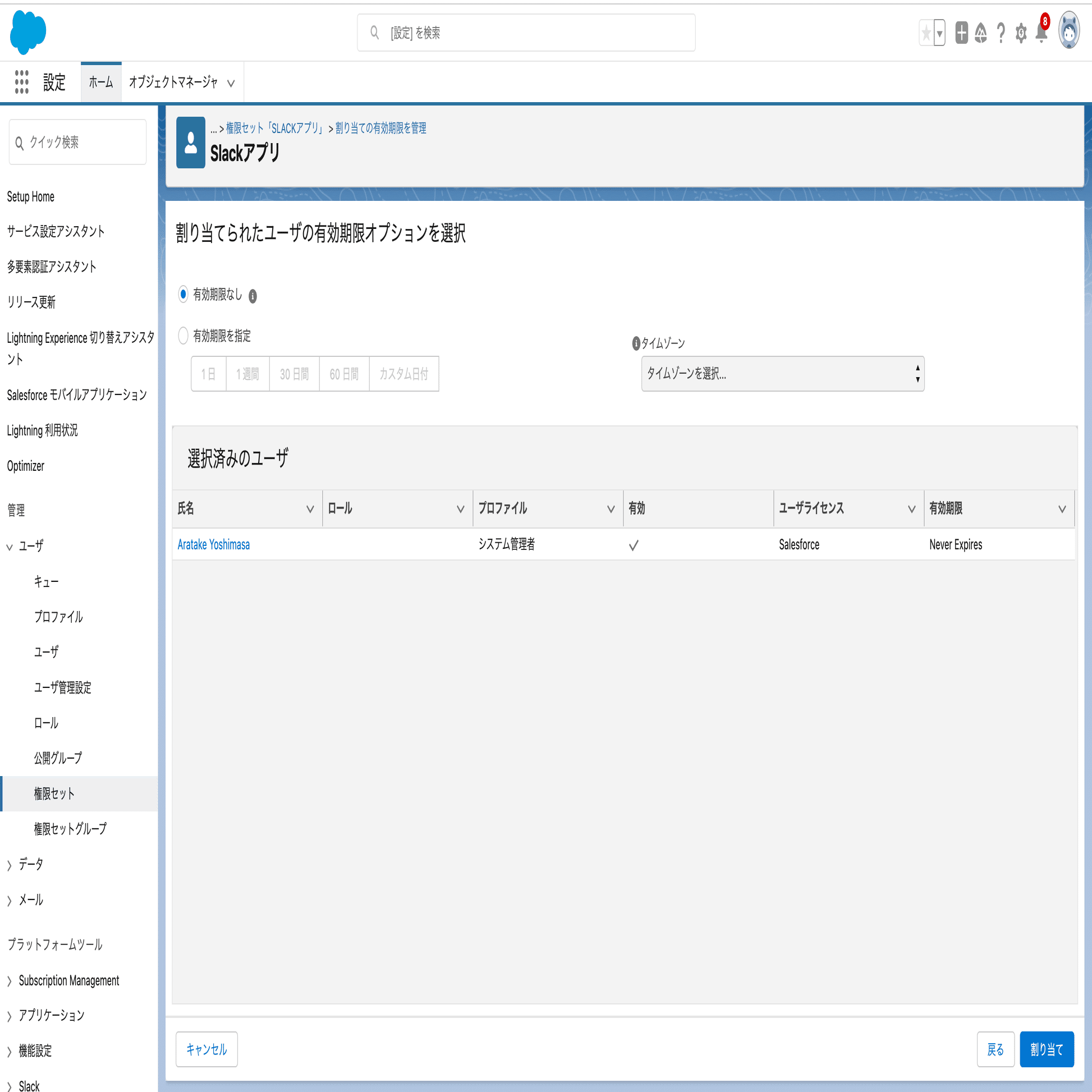Choose the 30日間 expiration option
Viewport: 1092px width, 1092px height.
pos(295,374)
